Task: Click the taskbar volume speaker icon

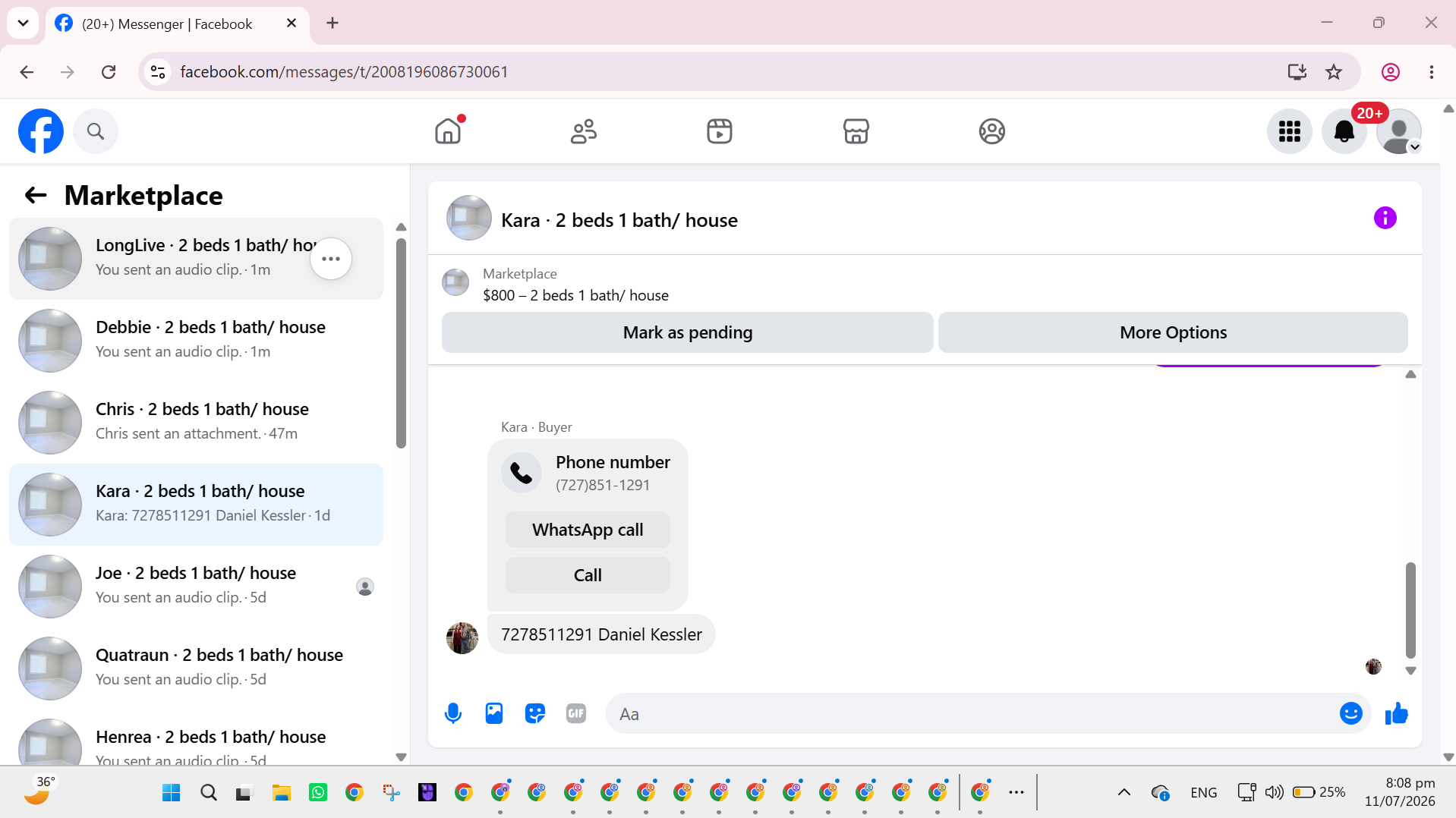Action: [1274, 792]
